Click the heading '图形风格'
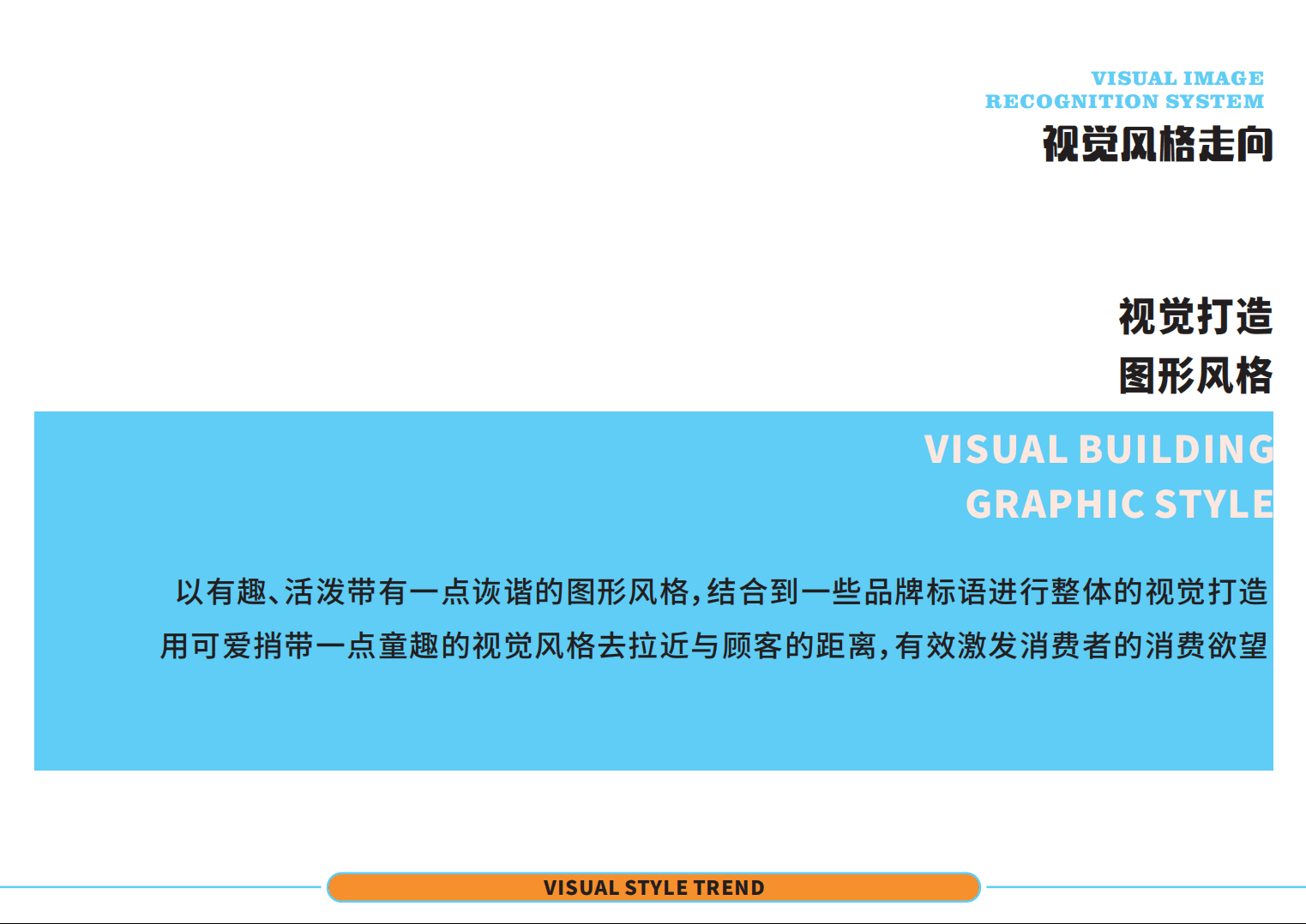Screen dimensions: 1306x924 click(1195, 375)
